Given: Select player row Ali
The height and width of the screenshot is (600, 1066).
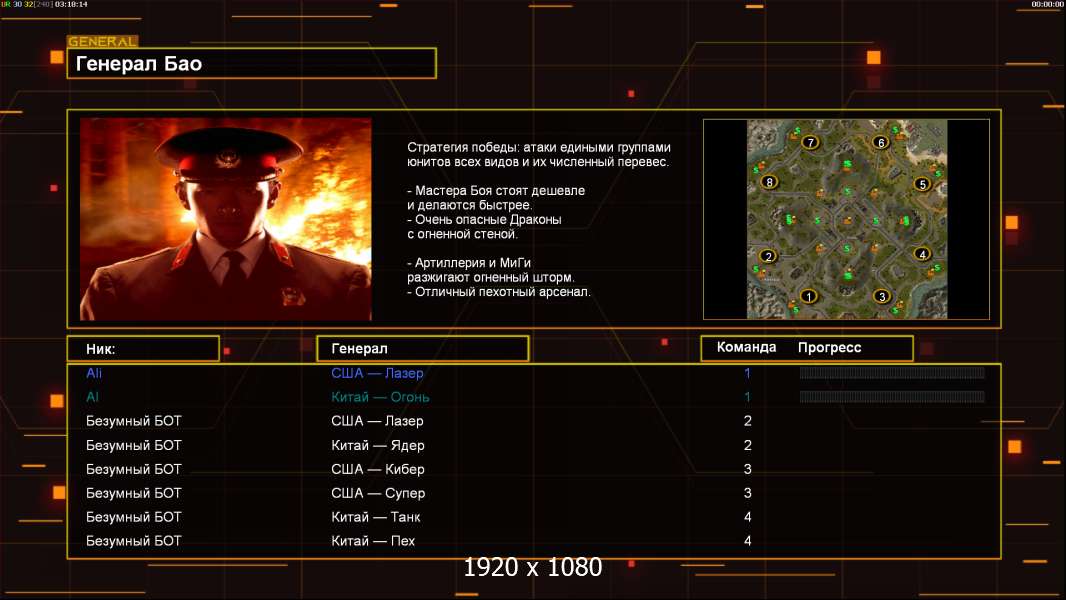Looking at the screenshot, I should click(x=534, y=373).
